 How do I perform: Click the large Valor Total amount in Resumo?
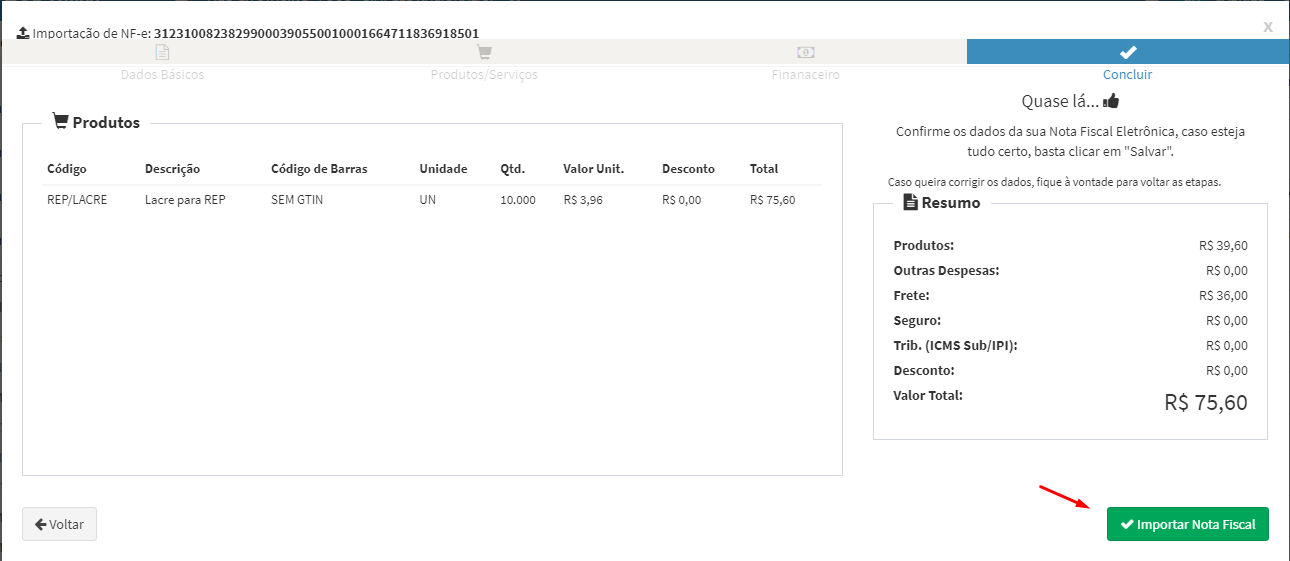click(1205, 402)
